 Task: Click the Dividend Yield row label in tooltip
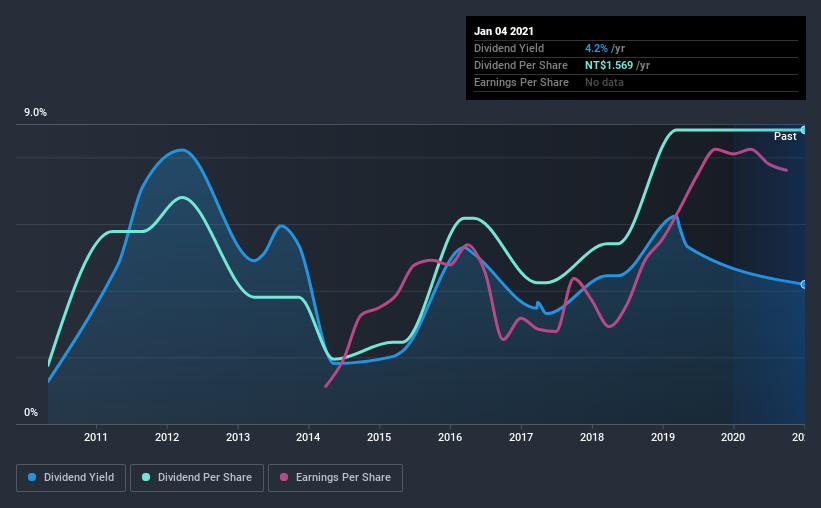coord(509,48)
